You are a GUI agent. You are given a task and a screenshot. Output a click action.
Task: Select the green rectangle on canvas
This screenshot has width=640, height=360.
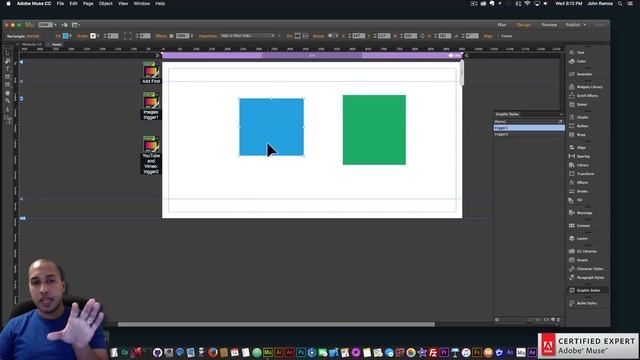point(374,130)
